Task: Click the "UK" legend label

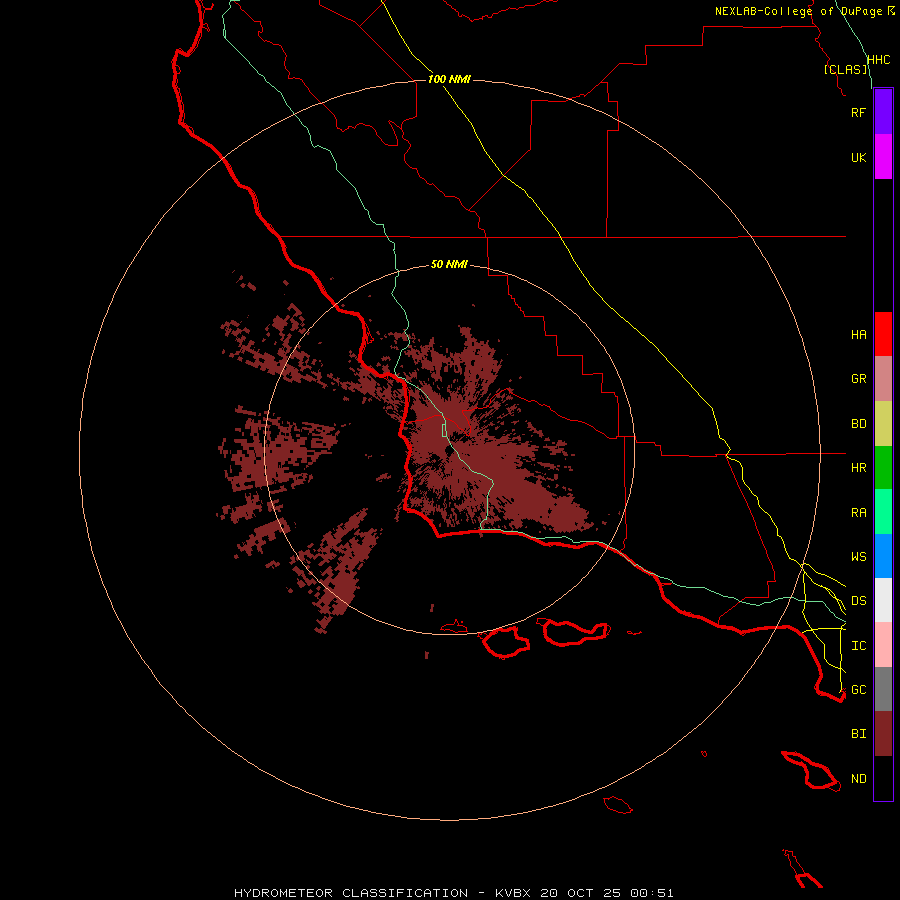Action: click(x=858, y=157)
